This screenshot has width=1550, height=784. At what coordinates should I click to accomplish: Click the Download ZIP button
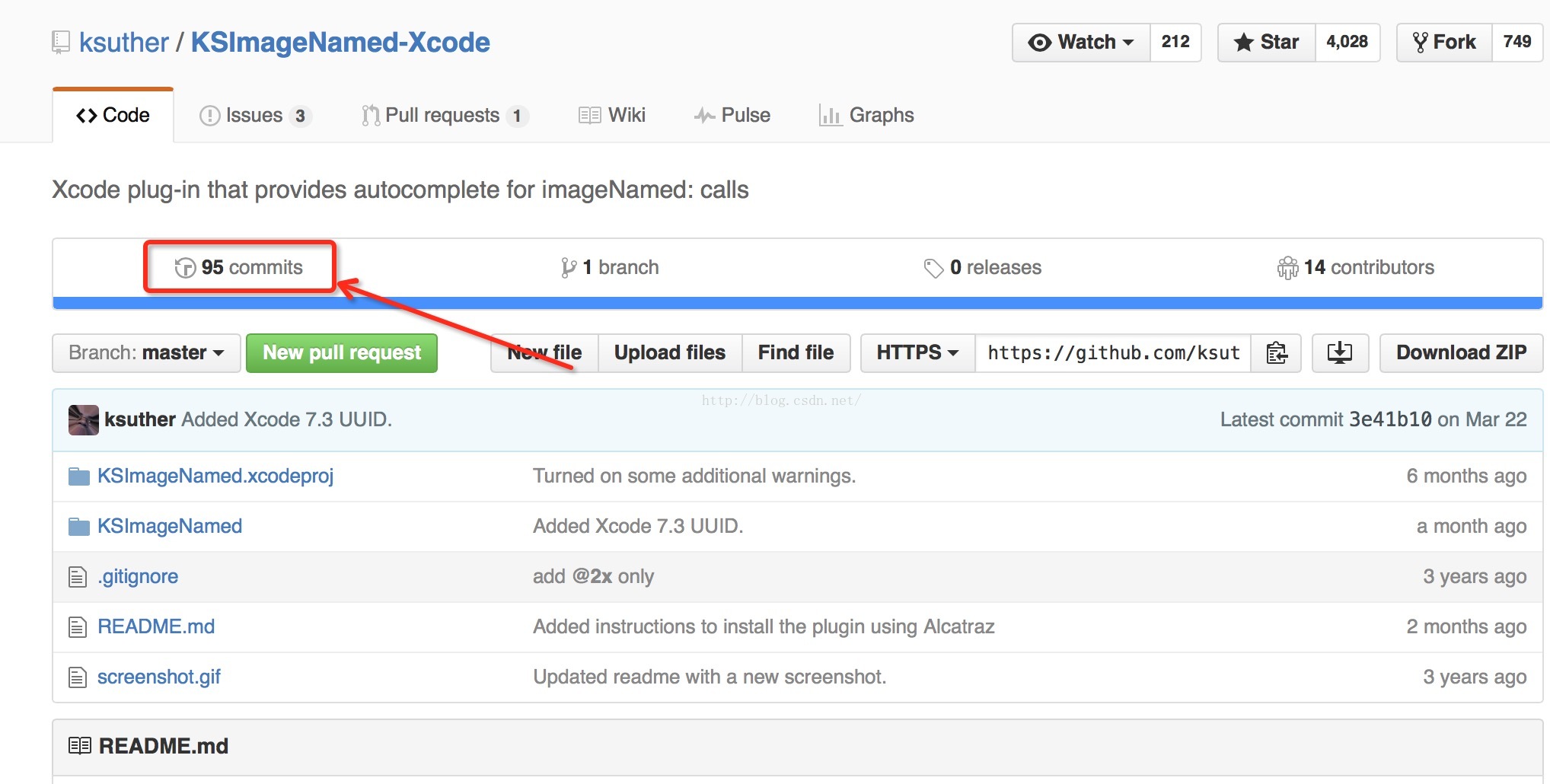pos(1460,353)
